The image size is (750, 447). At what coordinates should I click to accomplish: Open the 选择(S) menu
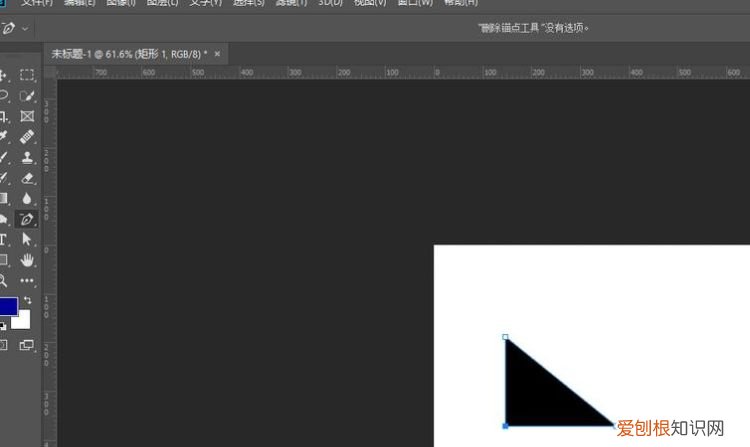249,3
